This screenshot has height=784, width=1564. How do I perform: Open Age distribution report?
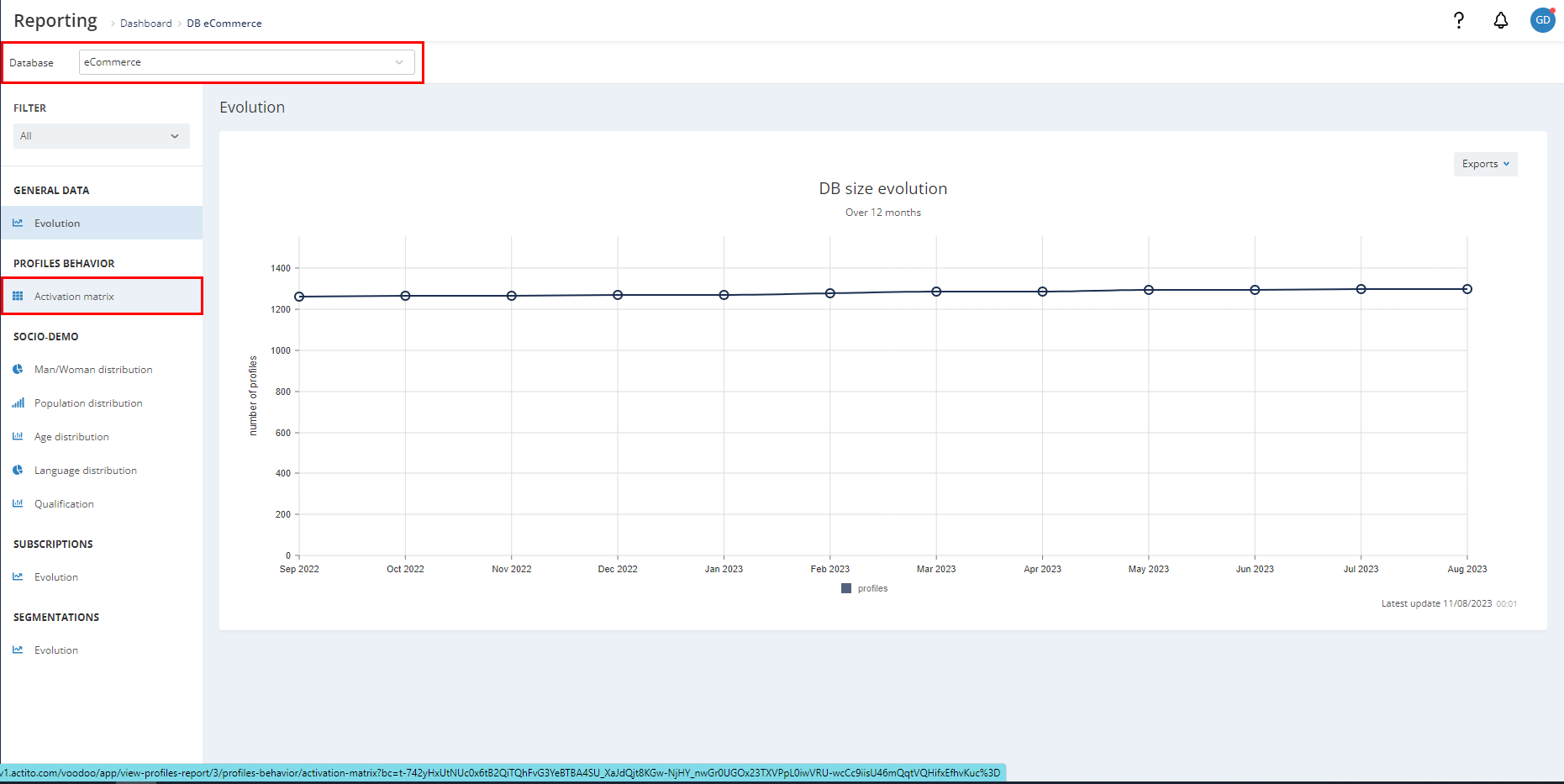coord(102,436)
